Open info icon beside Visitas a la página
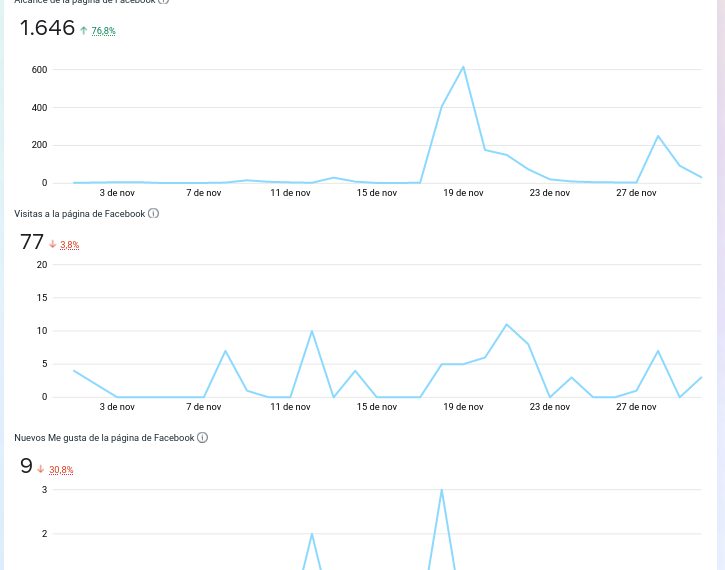 tap(154, 214)
